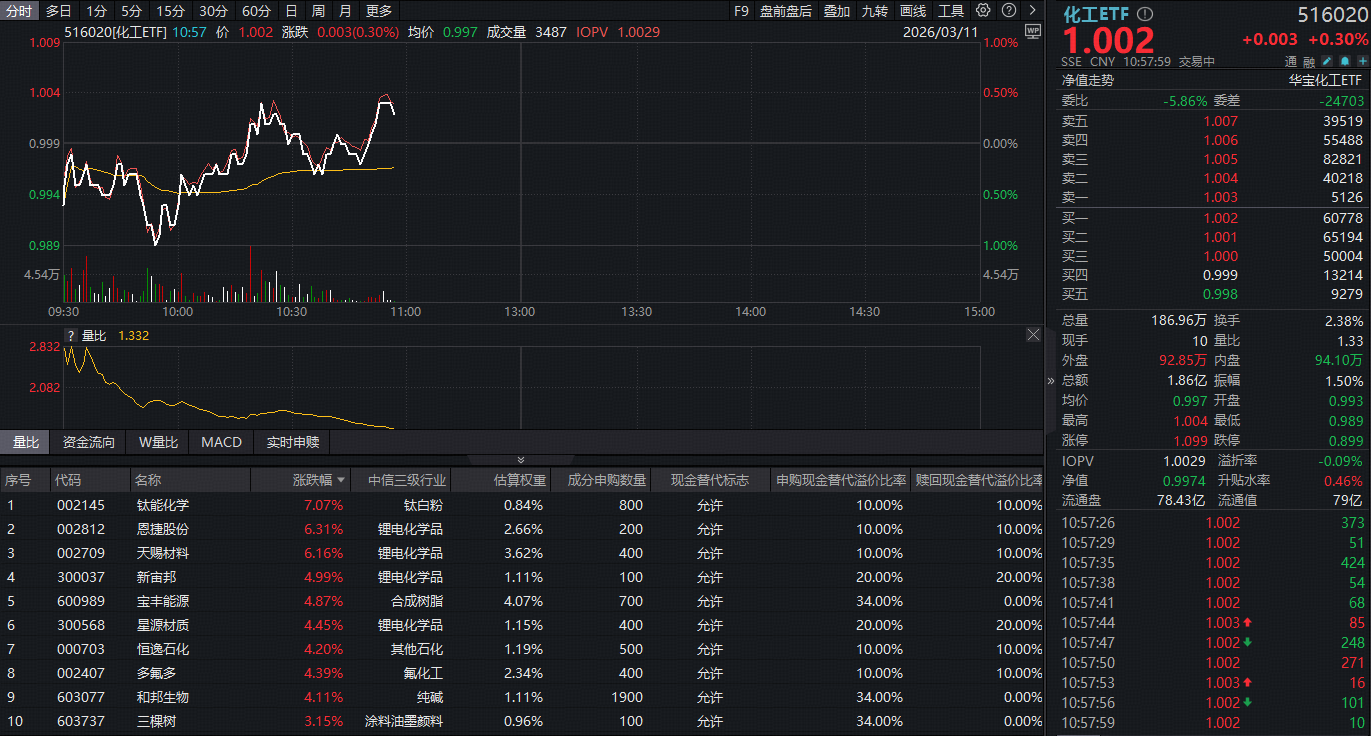Open the chart settings gear icon
Image resolution: width=1371 pixels, height=736 pixels.
click(x=983, y=10)
